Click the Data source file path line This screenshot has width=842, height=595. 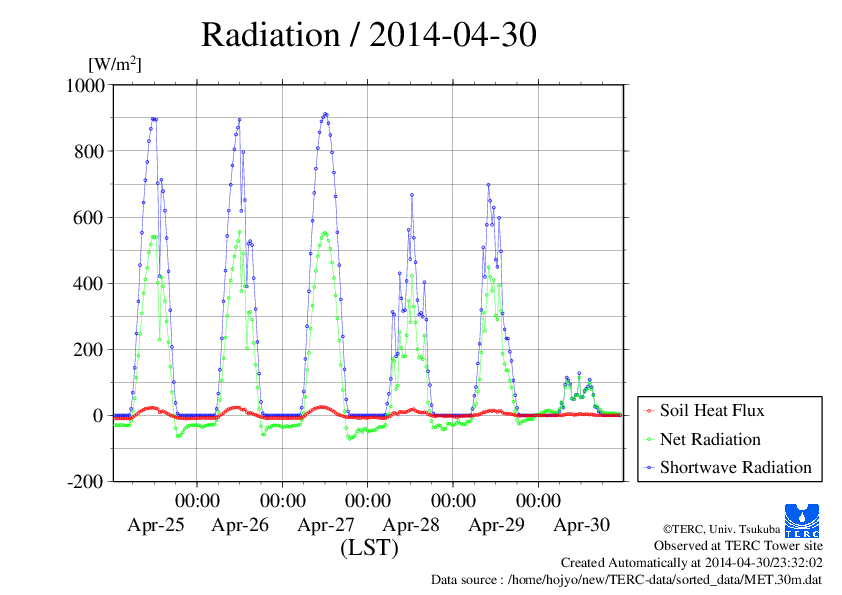[x=627, y=580]
